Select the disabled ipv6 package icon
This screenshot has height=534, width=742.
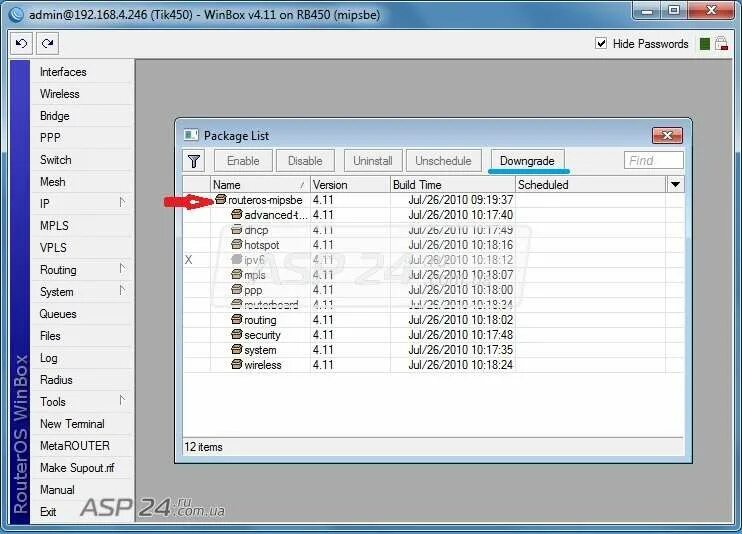237,259
